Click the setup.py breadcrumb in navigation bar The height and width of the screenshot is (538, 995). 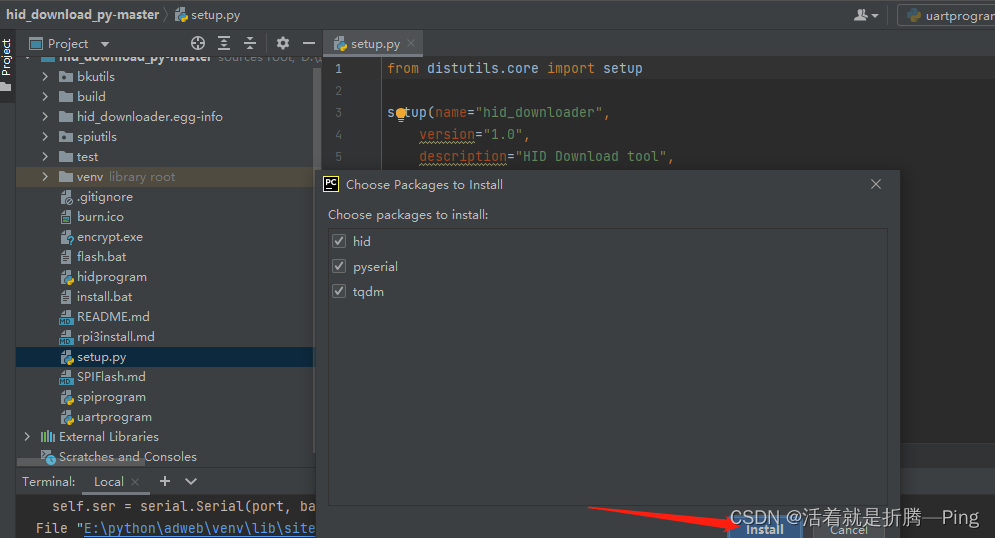pos(208,15)
